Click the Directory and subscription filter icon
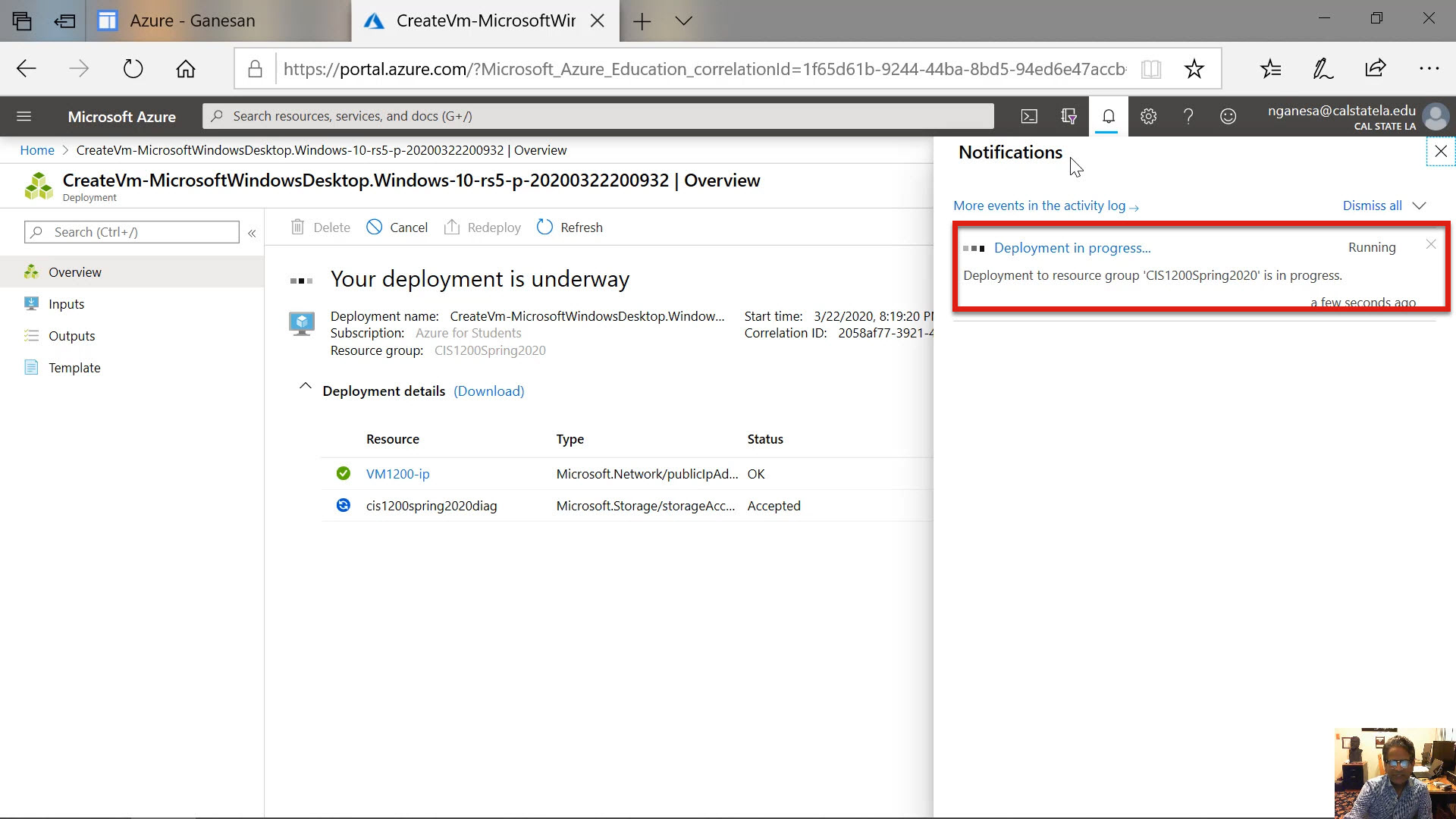 click(1068, 116)
